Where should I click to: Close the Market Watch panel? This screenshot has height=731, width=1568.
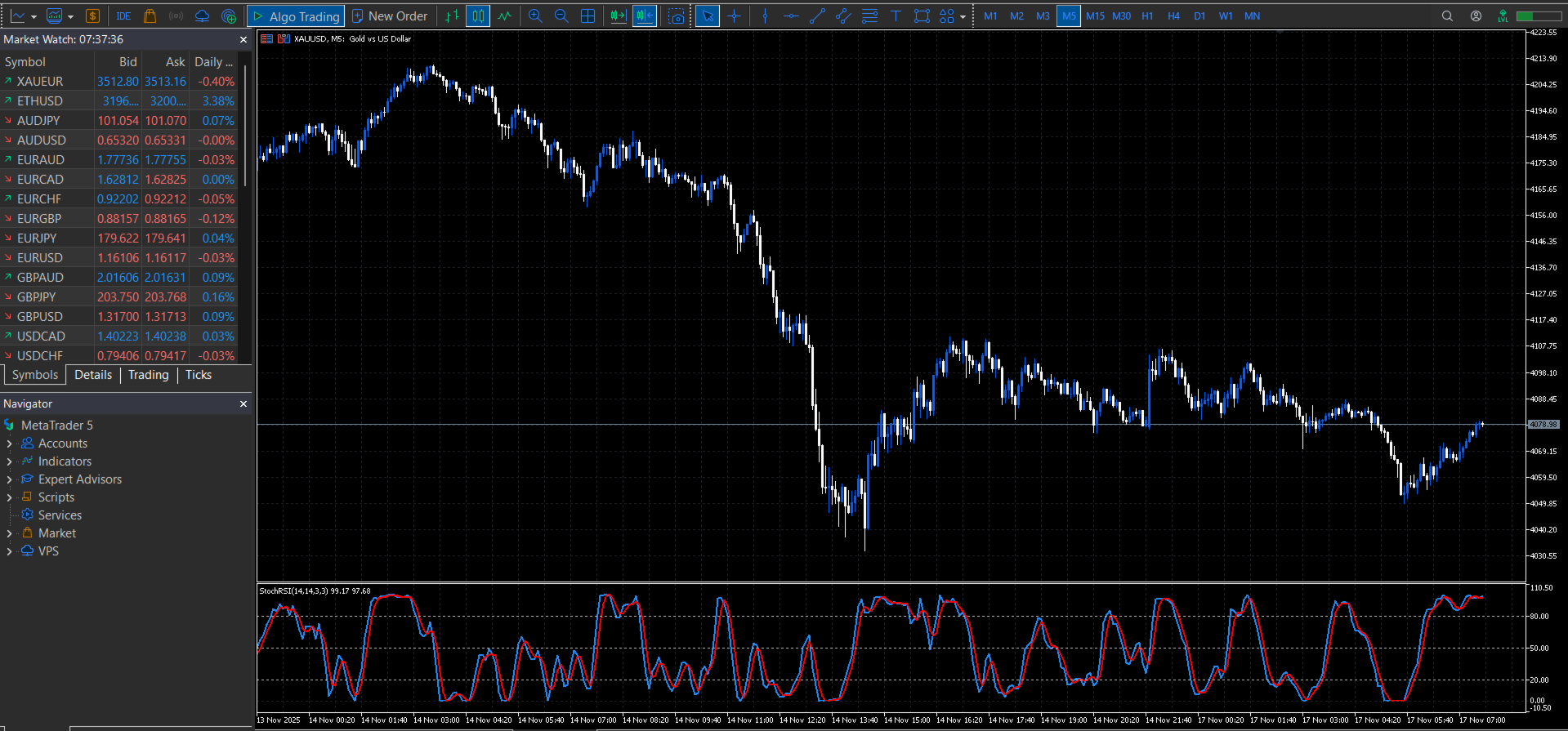(x=243, y=39)
